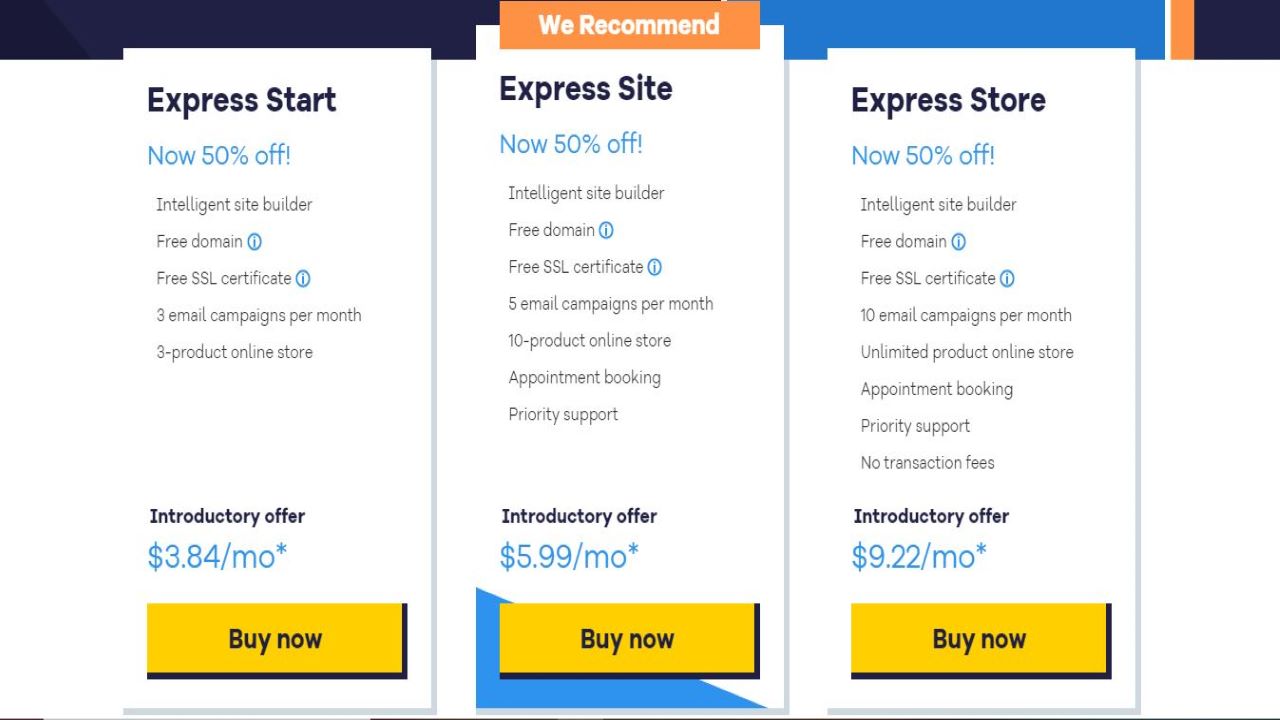The width and height of the screenshot is (1280, 720).
Task: Click the Express Start plan title
Action: [x=242, y=100]
